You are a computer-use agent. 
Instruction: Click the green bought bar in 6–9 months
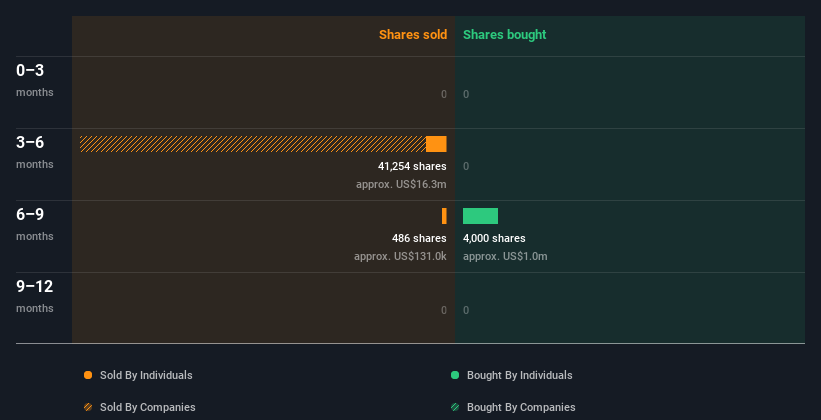click(480, 216)
